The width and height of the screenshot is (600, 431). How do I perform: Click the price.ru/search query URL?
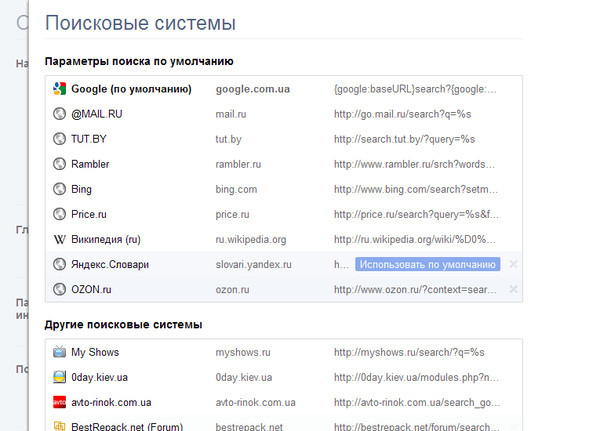tap(416, 214)
